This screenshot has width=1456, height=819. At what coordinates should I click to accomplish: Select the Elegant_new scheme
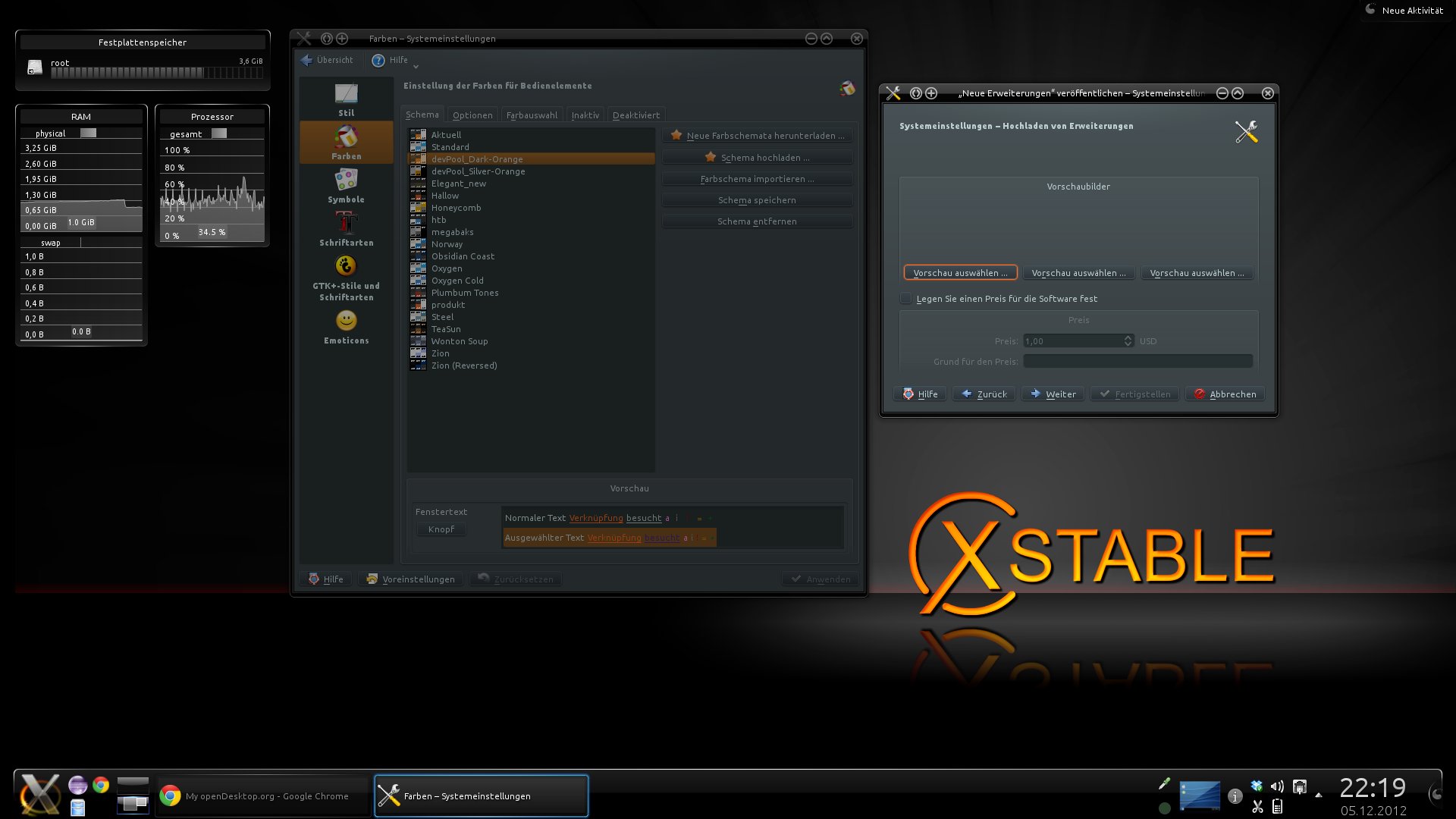pos(531,184)
